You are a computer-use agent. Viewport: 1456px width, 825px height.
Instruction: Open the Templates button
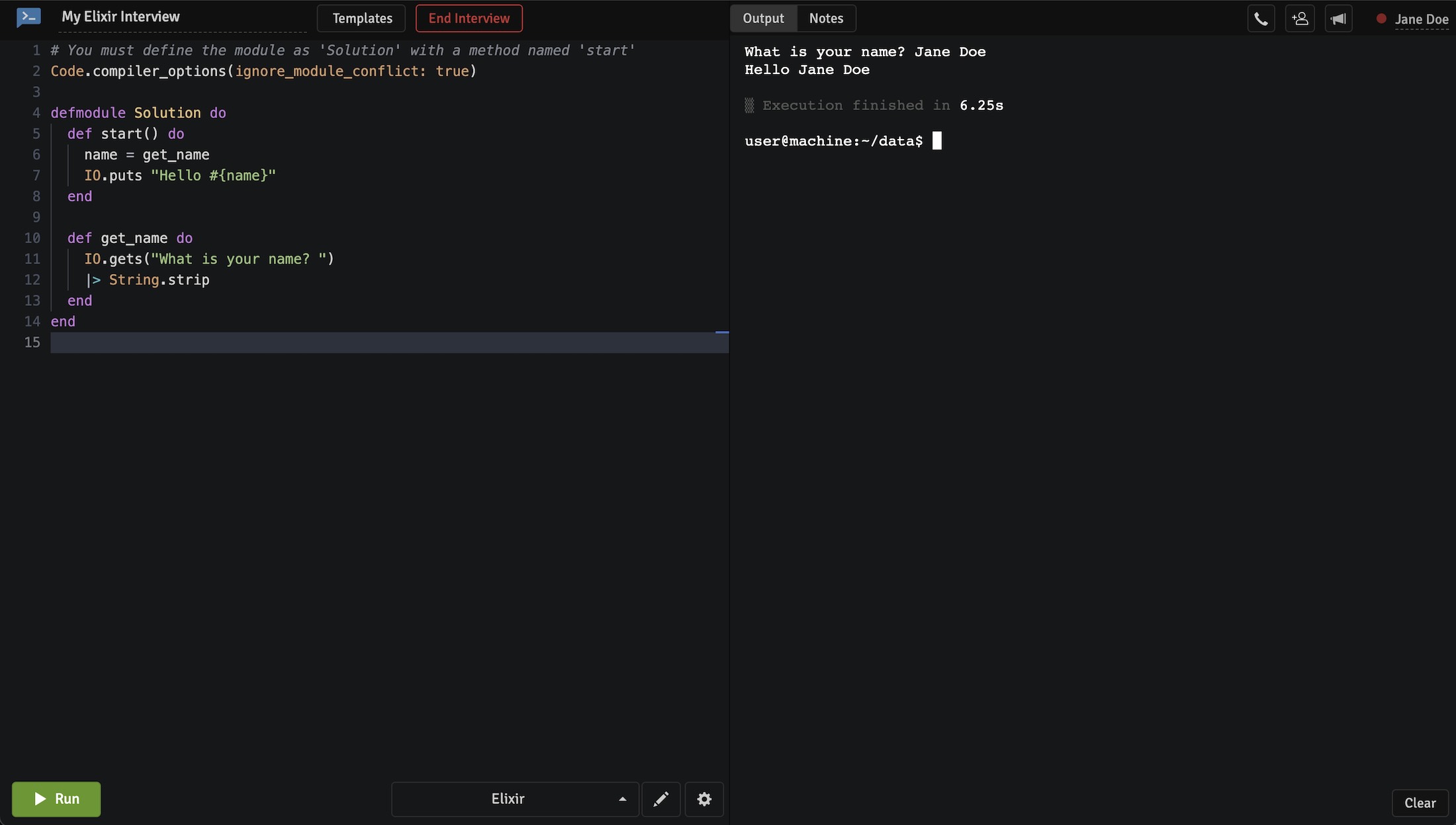361,19
